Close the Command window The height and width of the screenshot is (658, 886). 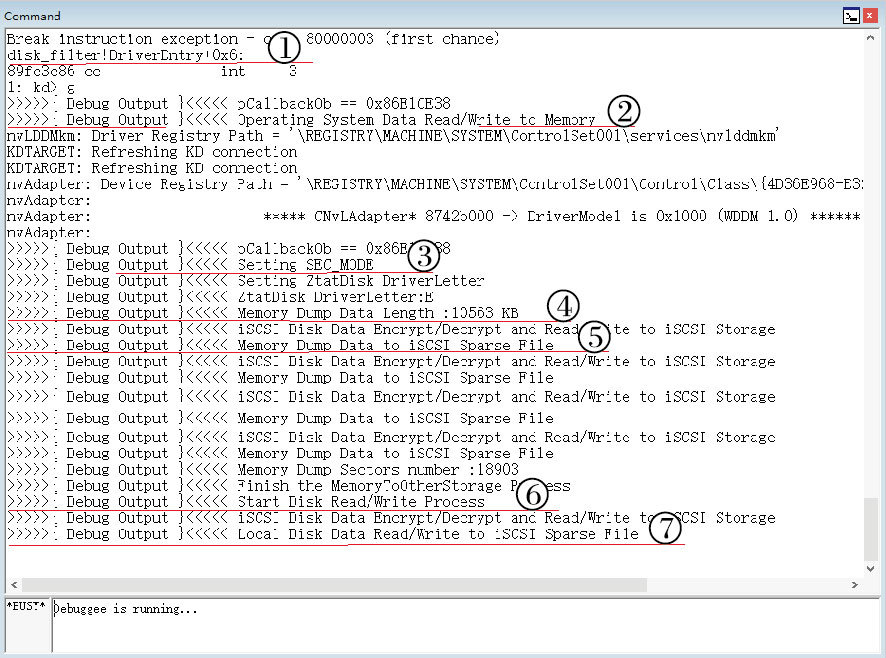click(x=872, y=15)
